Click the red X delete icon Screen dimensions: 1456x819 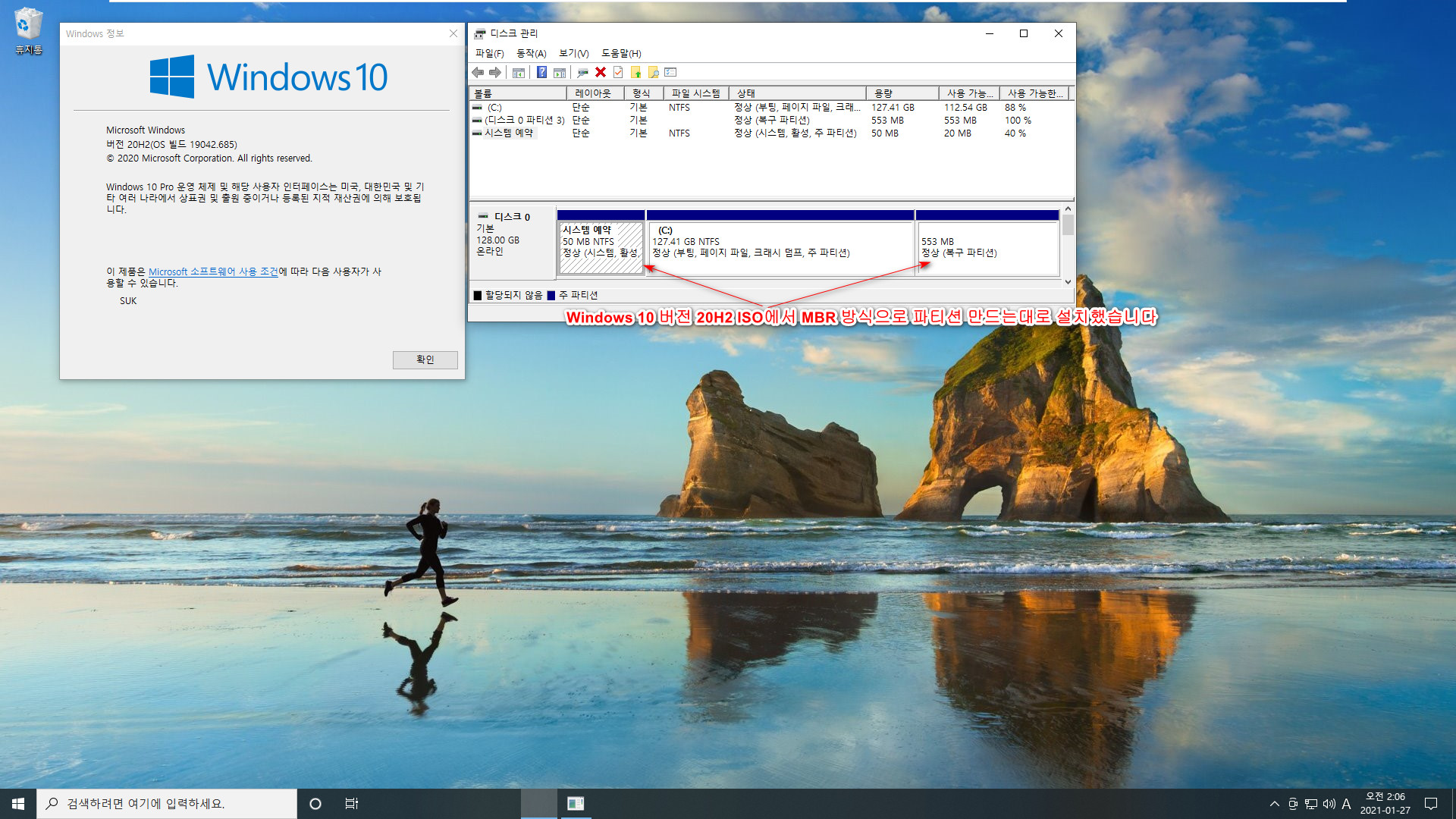[601, 72]
